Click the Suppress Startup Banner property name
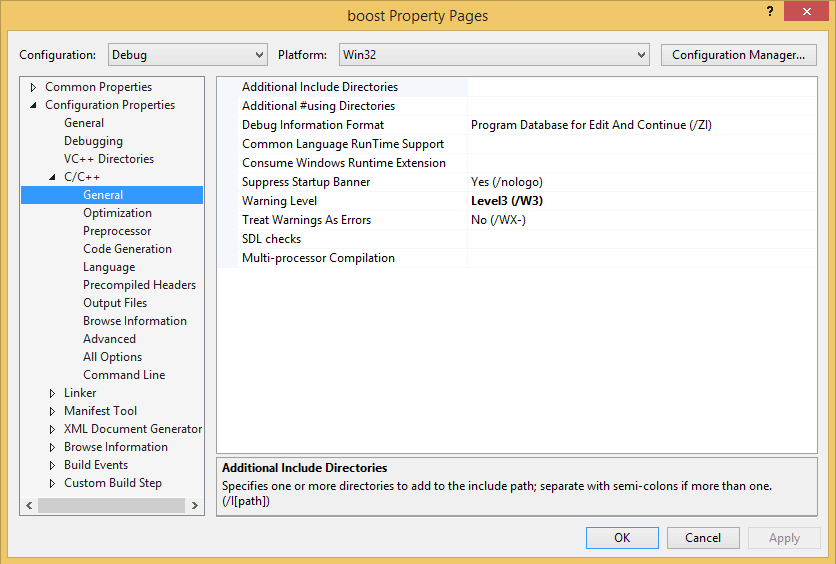The image size is (836, 564). 306,182
